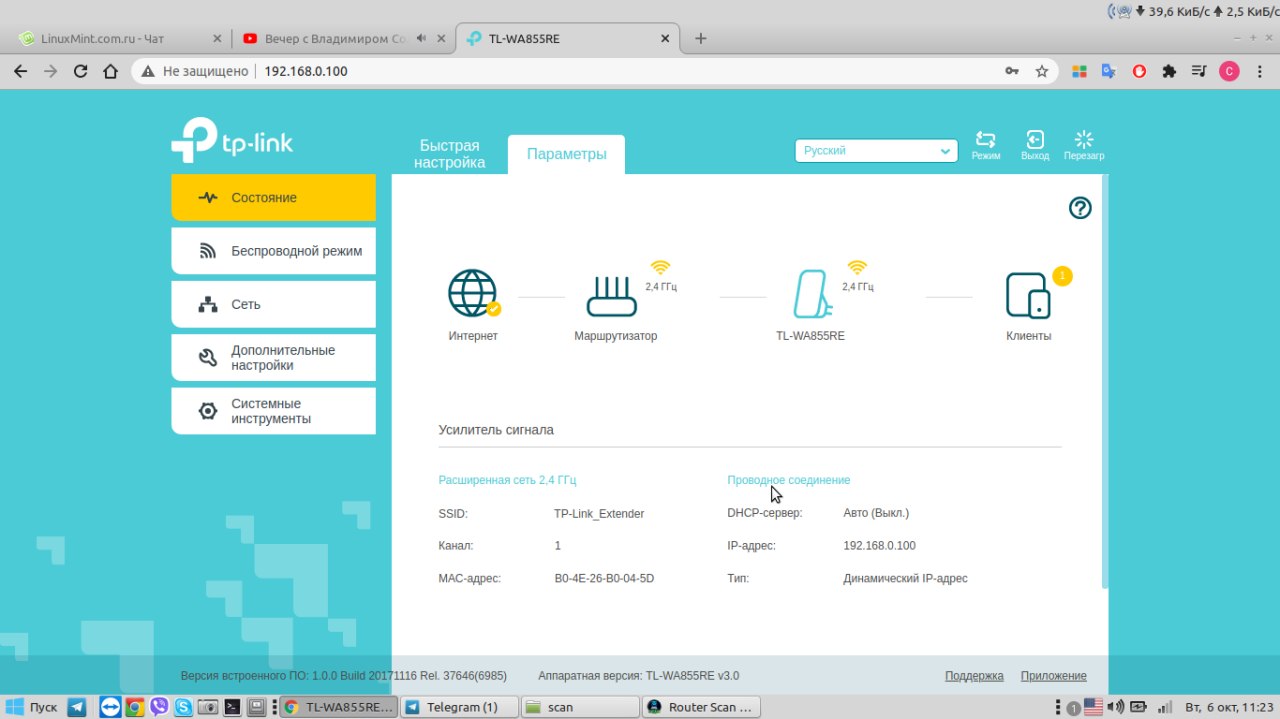Open the Chrome profile avatar

[x=1229, y=71]
